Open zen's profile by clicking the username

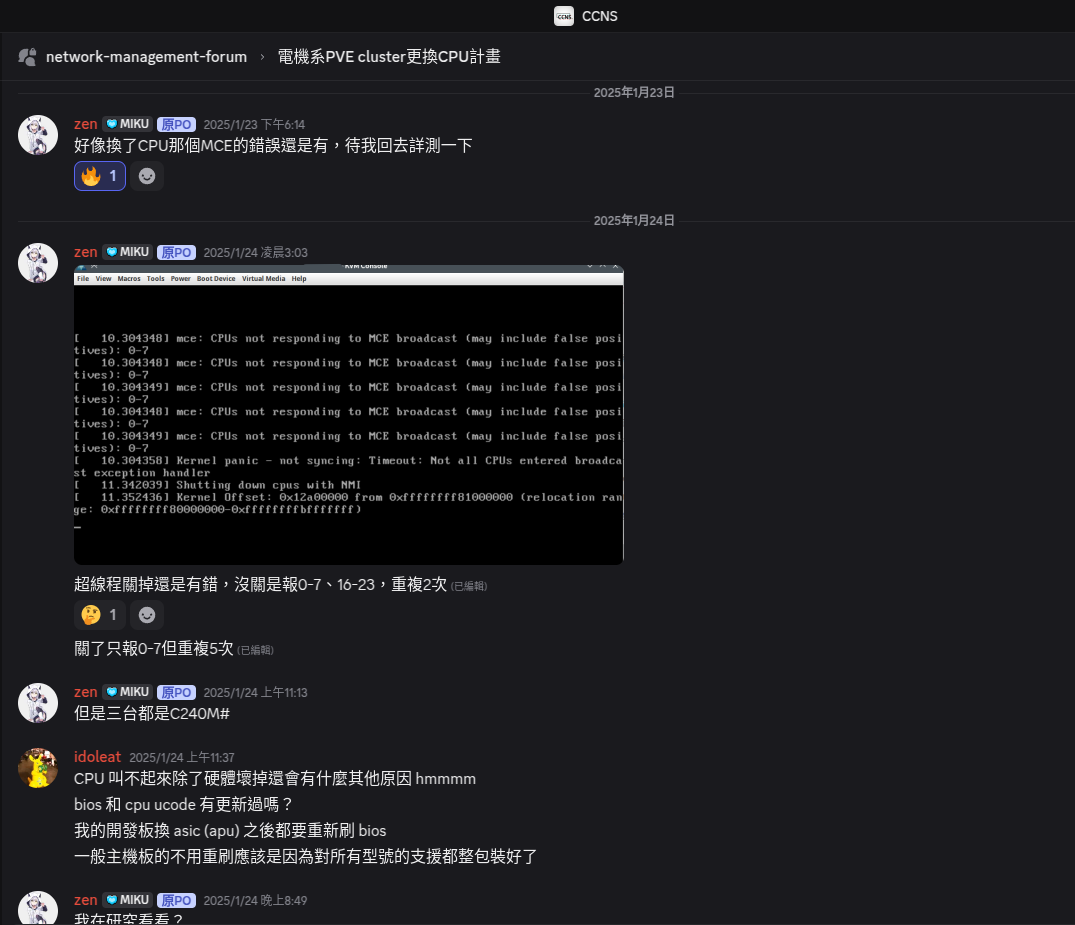tap(85, 124)
